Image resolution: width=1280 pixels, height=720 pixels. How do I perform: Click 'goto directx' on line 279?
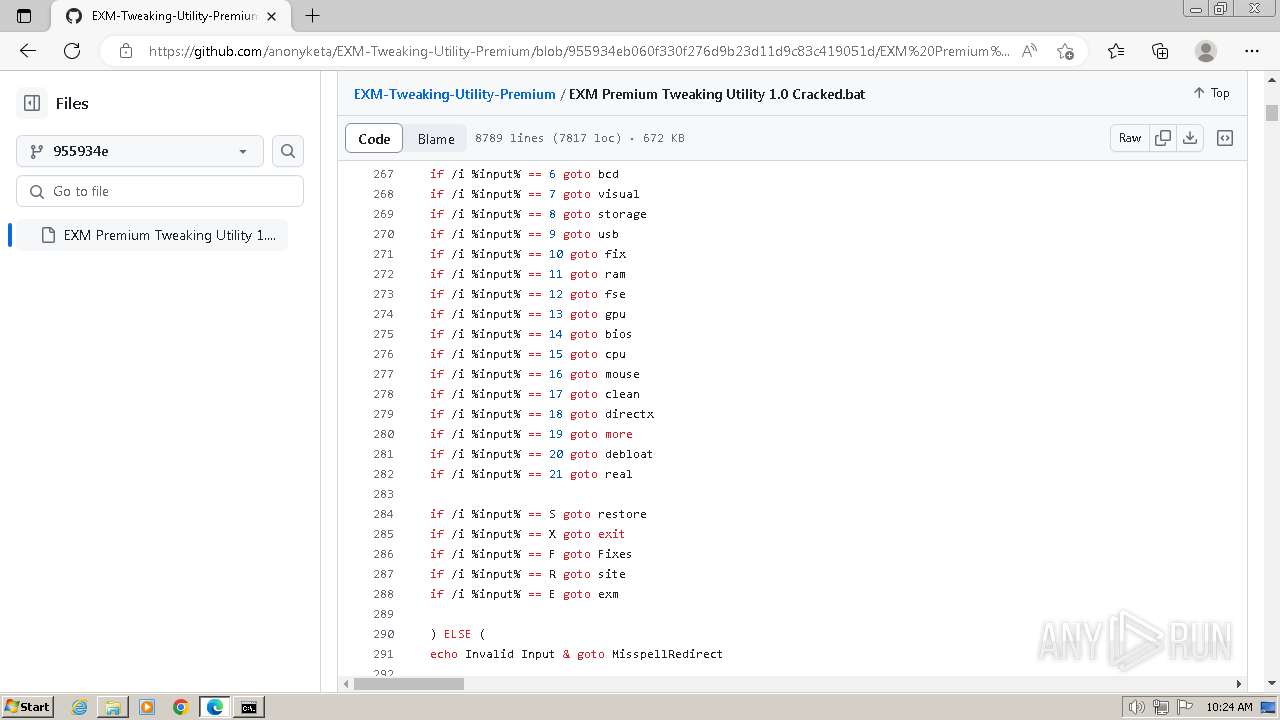coord(612,414)
